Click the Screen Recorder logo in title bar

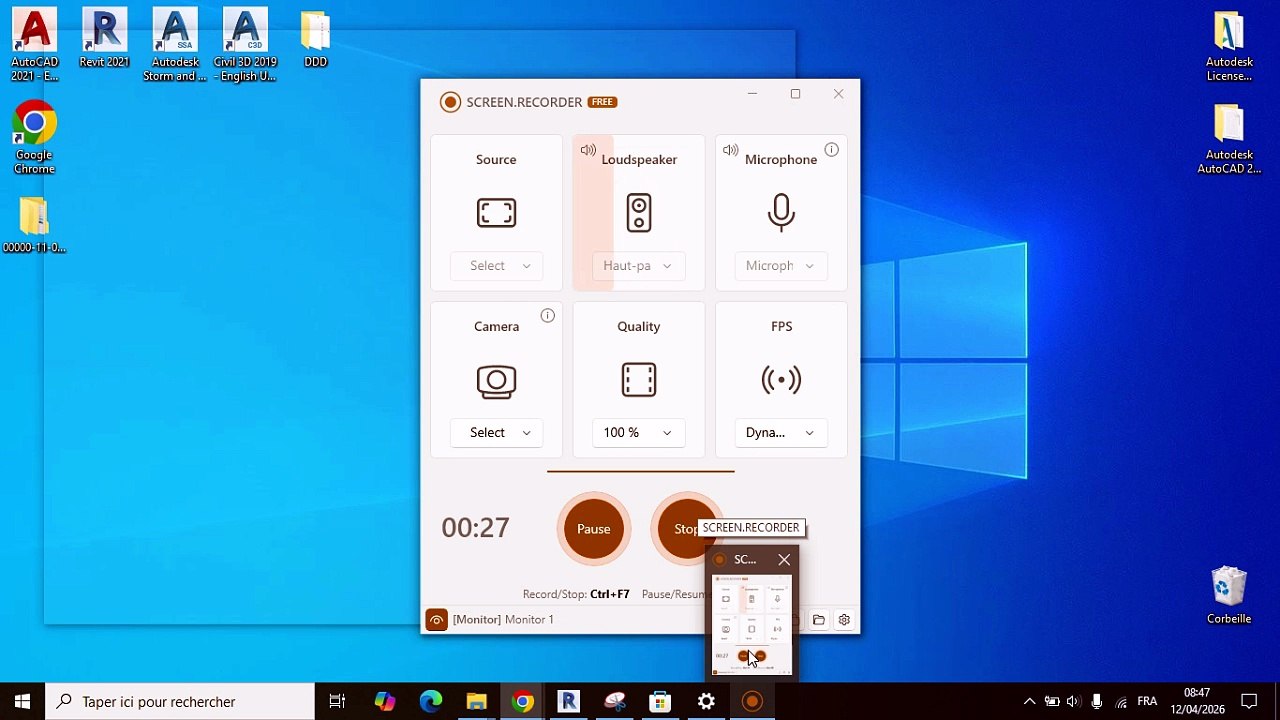(x=450, y=102)
